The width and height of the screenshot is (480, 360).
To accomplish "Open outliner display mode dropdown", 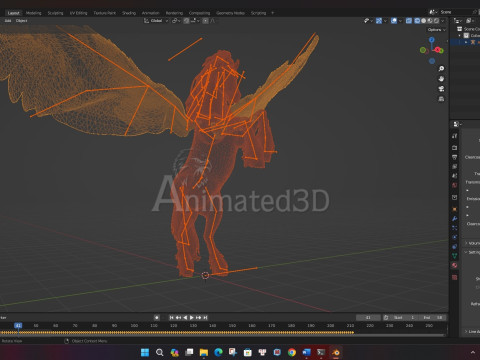I will [x=469, y=21].
